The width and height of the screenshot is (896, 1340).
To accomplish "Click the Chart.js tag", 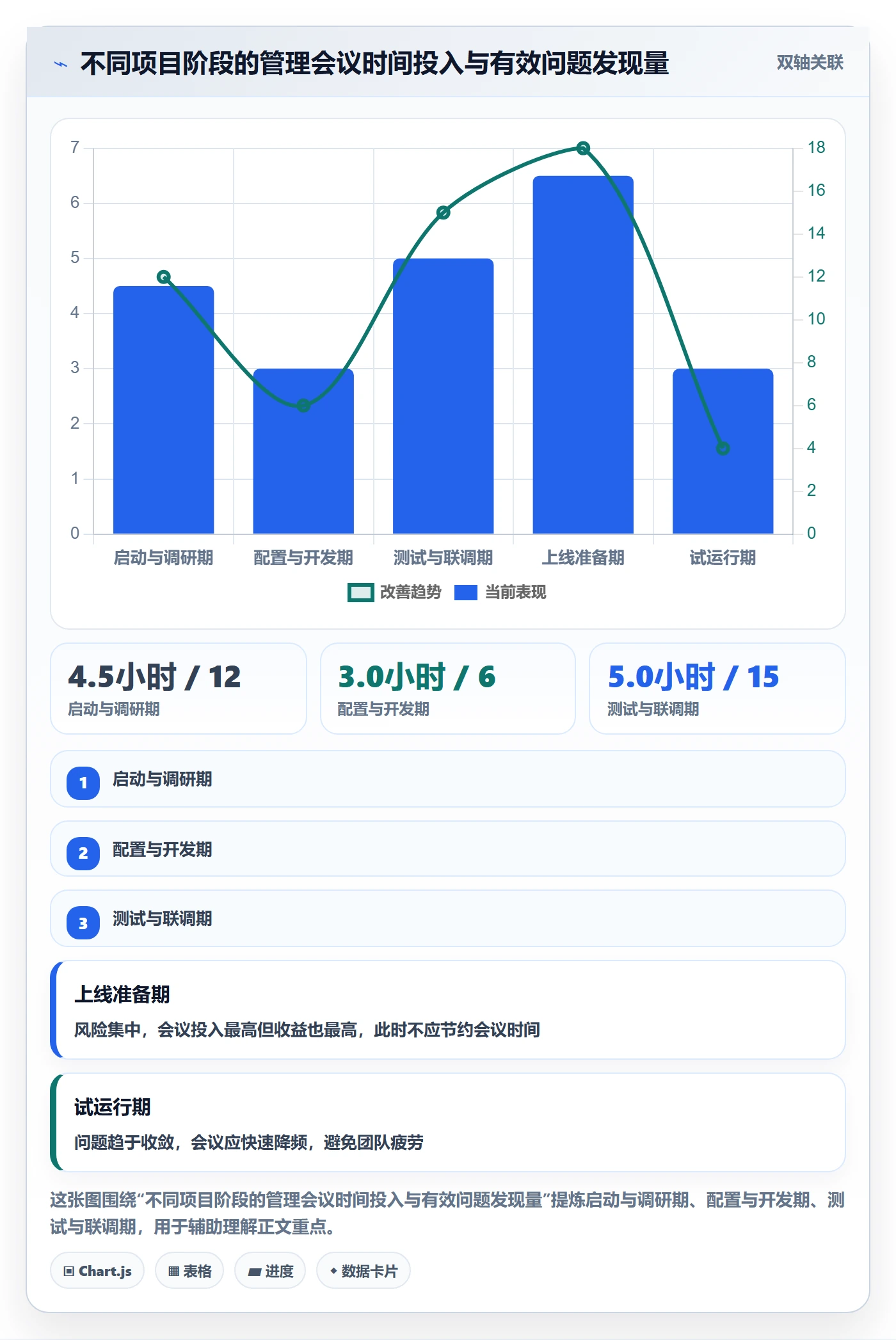I will point(97,1271).
